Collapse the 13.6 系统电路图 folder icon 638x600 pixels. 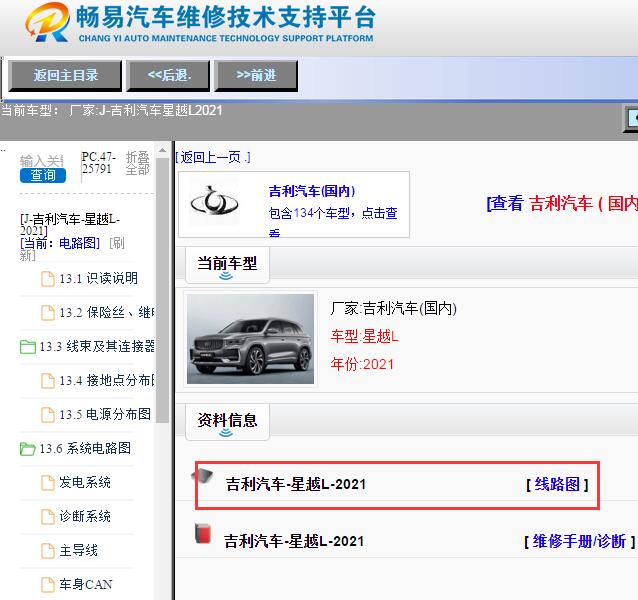point(28,449)
